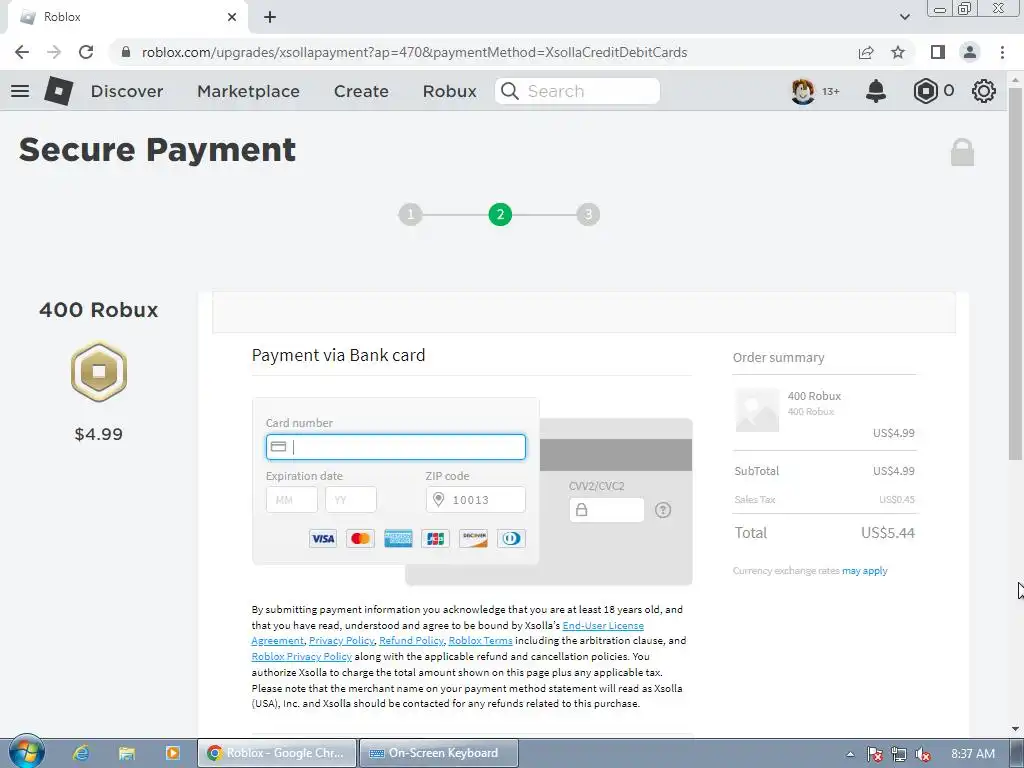Click the Action Center flag tray icon
The width and height of the screenshot is (1024, 768).
pyautogui.click(x=875, y=754)
